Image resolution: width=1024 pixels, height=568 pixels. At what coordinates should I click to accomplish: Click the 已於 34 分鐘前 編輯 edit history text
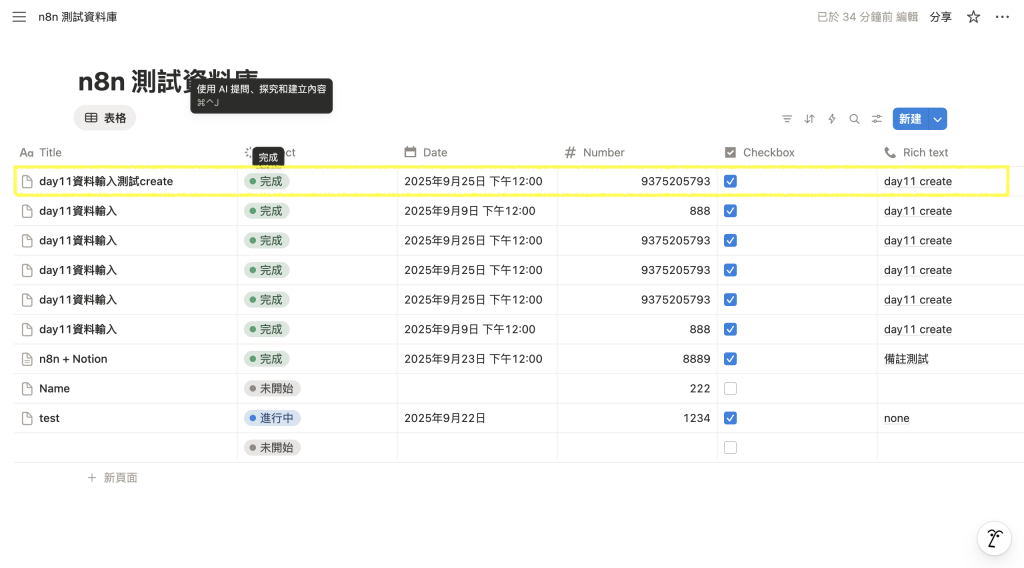tap(867, 17)
